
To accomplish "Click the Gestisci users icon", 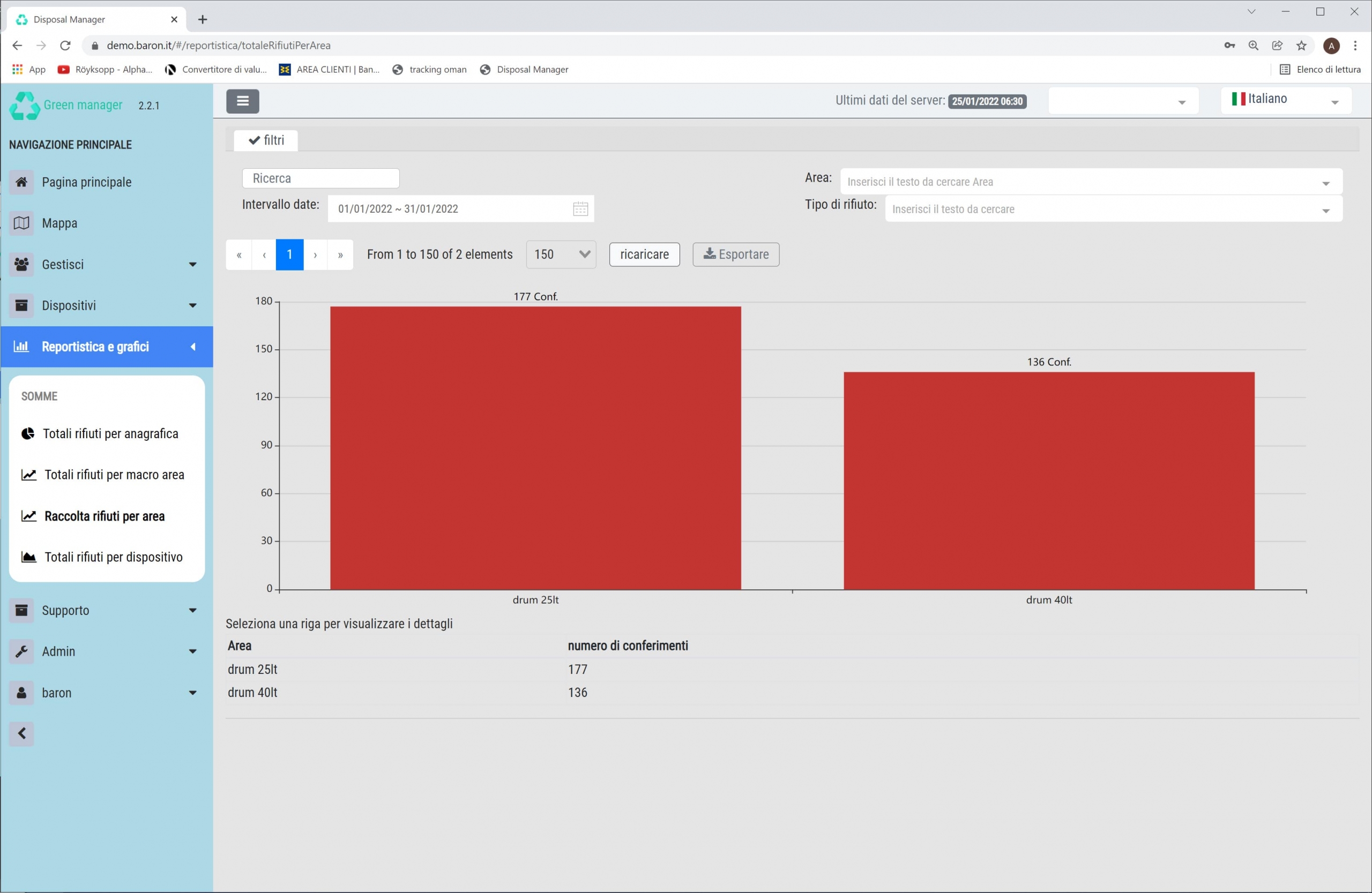I will pyautogui.click(x=21, y=265).
